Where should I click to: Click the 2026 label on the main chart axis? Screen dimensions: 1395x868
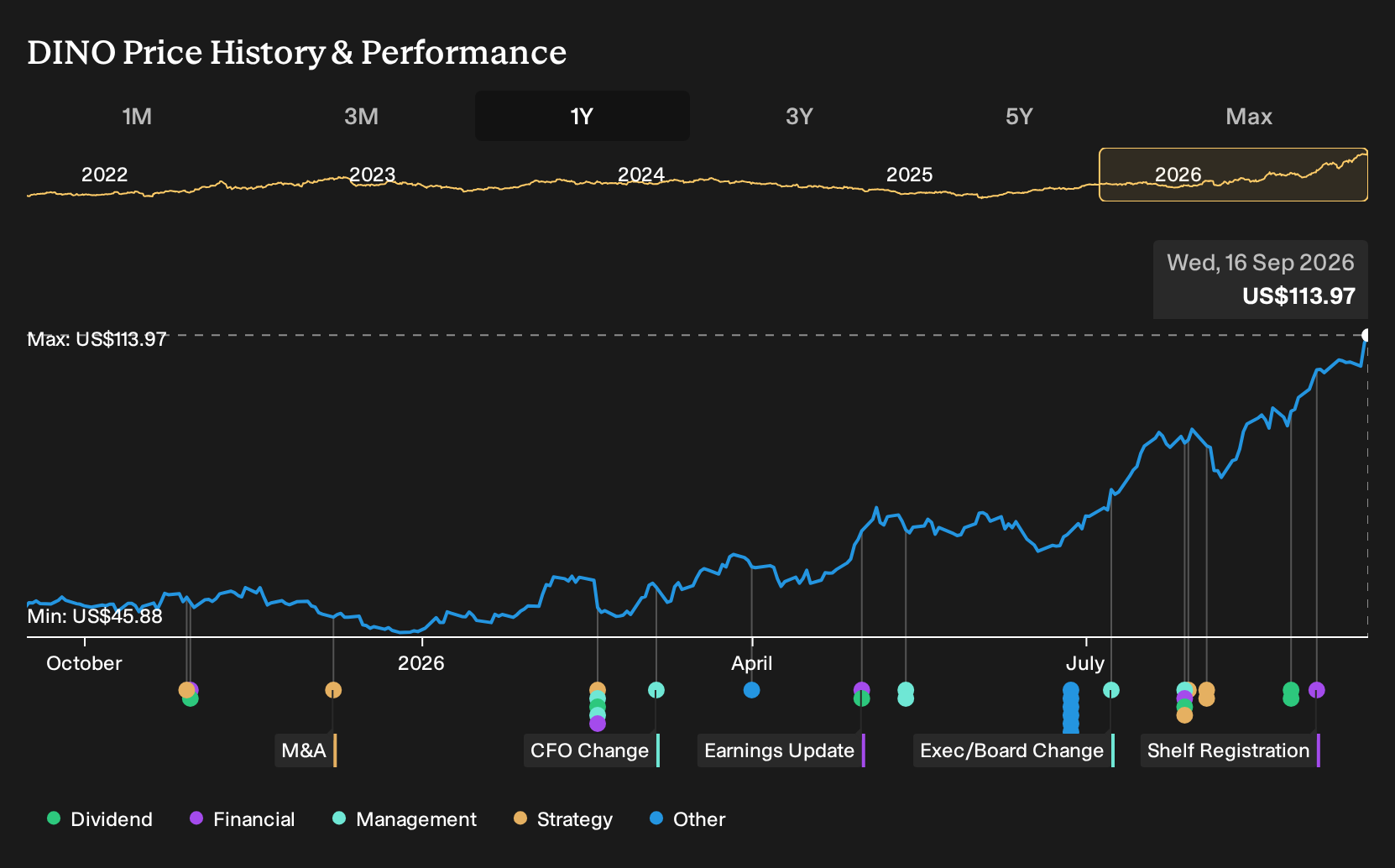click(421, 663)
